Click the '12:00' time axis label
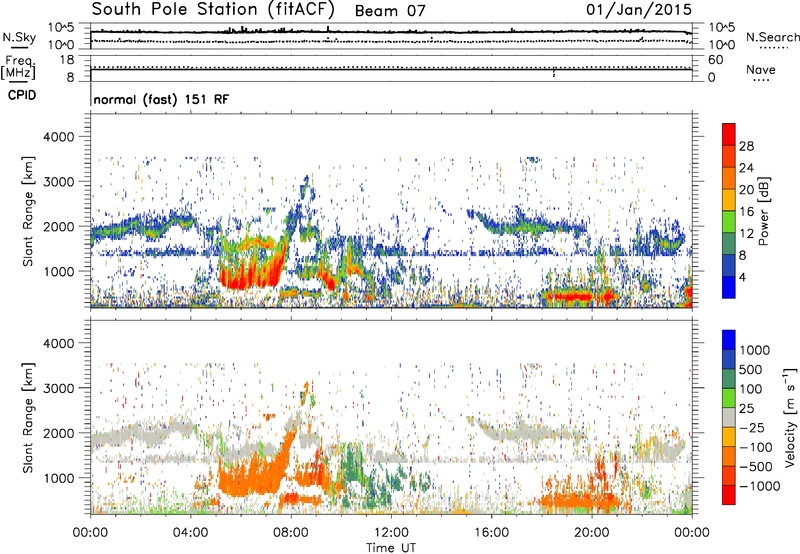 391,533
